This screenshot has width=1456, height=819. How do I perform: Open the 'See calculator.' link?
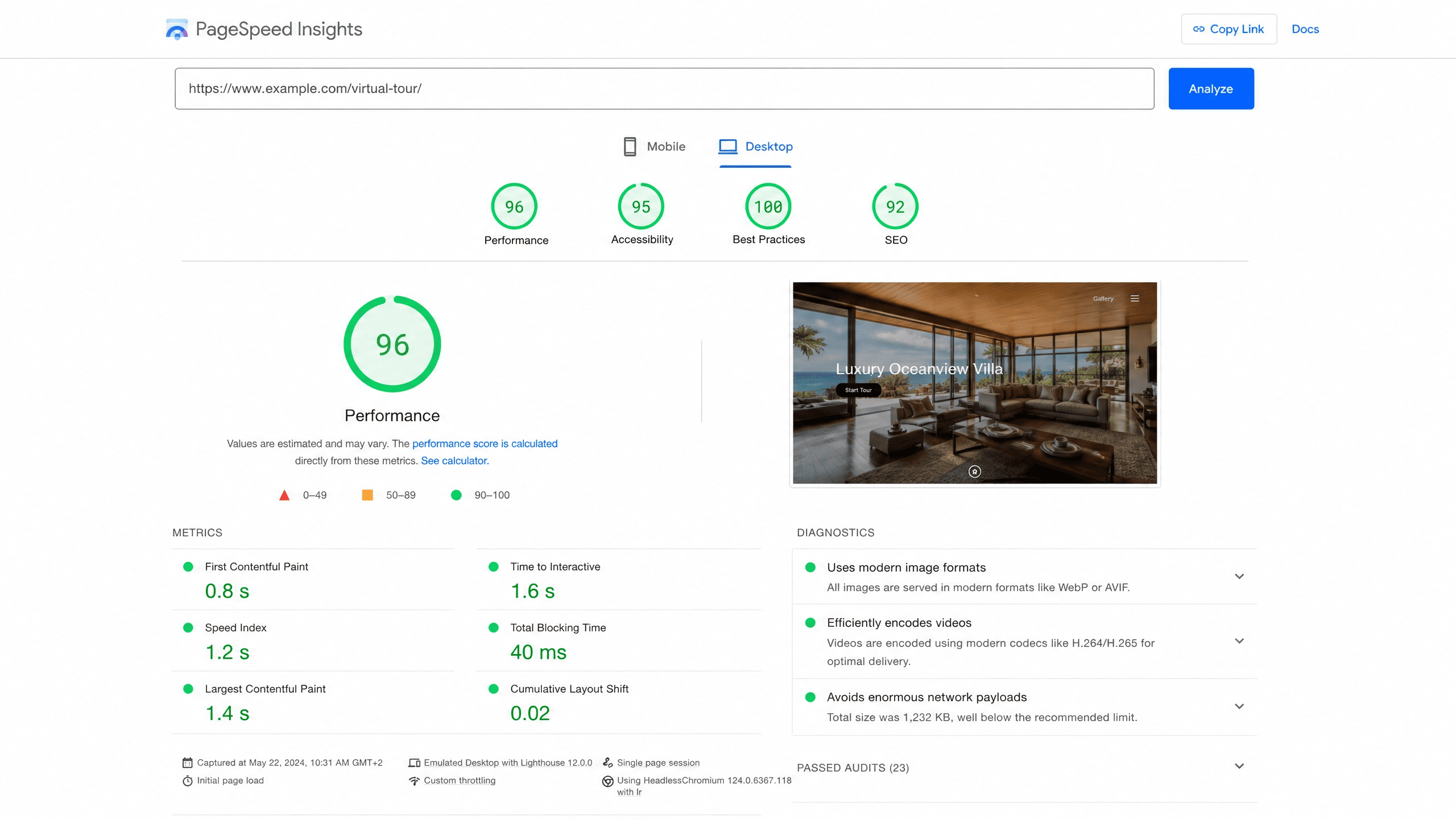[x=454, y=461]
